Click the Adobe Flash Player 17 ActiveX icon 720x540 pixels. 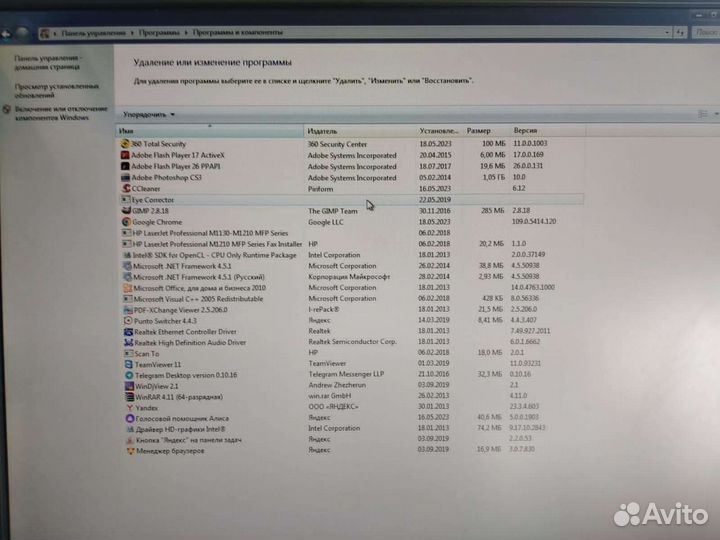tap(125, 155)
